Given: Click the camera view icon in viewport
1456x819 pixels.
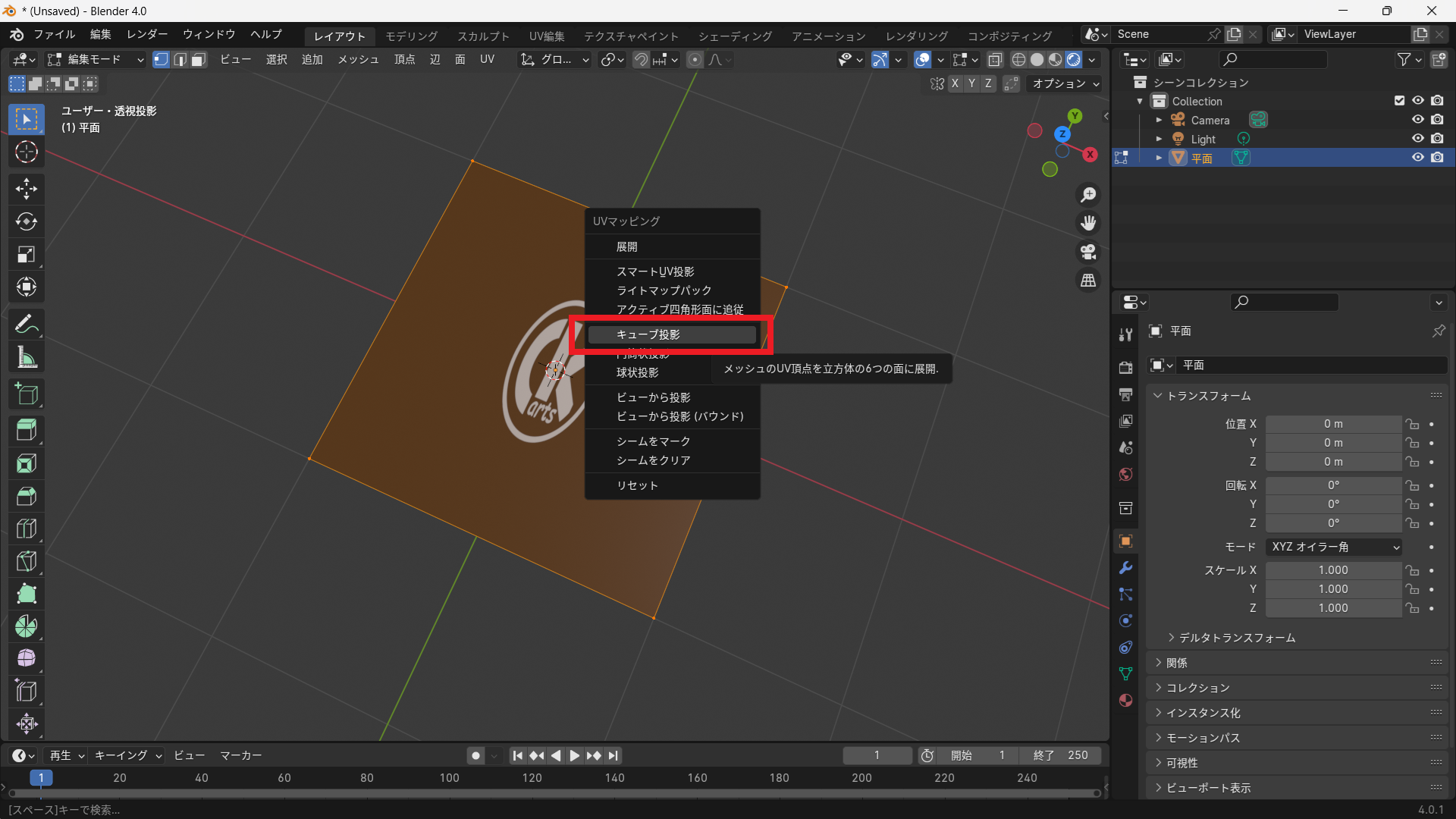Looking at the screenshot, I should coord(1088,252).
